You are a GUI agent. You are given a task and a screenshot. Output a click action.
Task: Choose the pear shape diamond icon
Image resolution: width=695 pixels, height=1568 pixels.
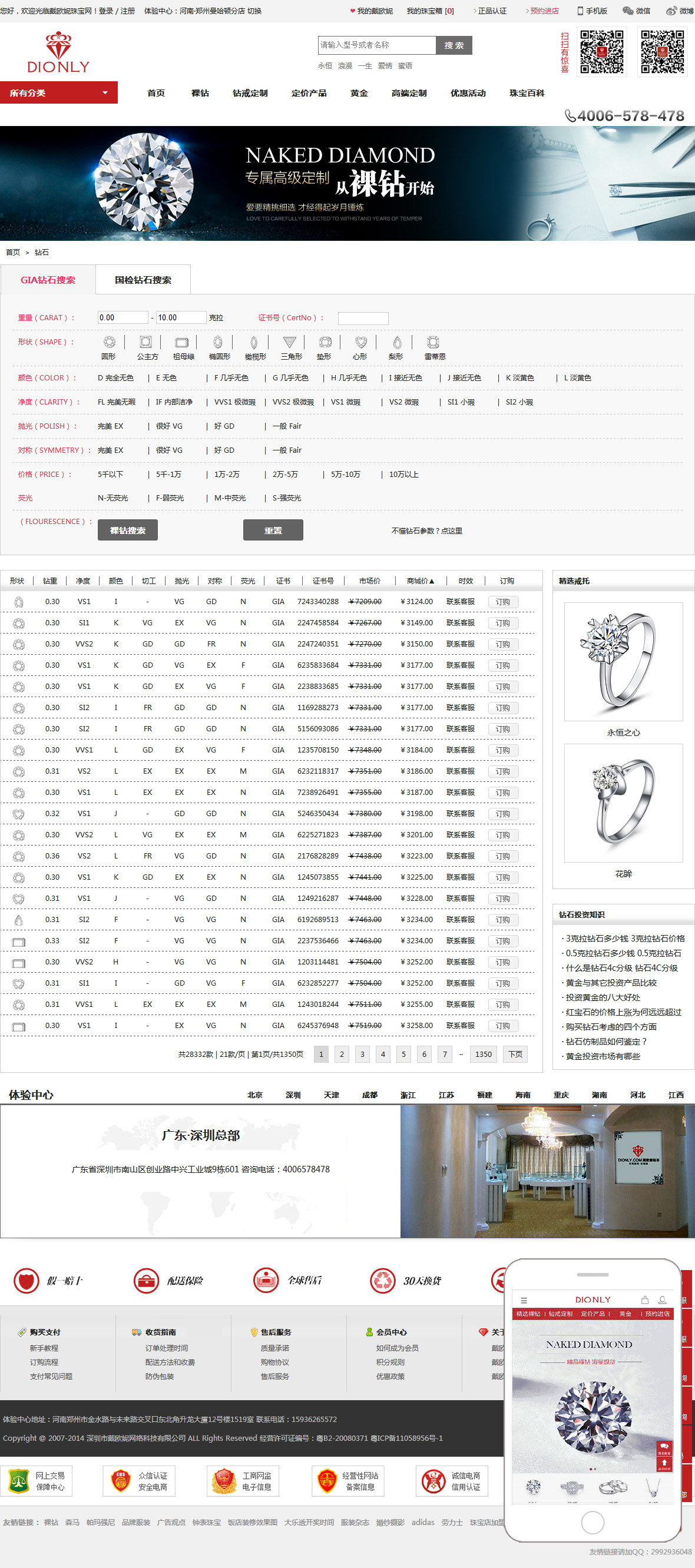[x=396, y=342]
